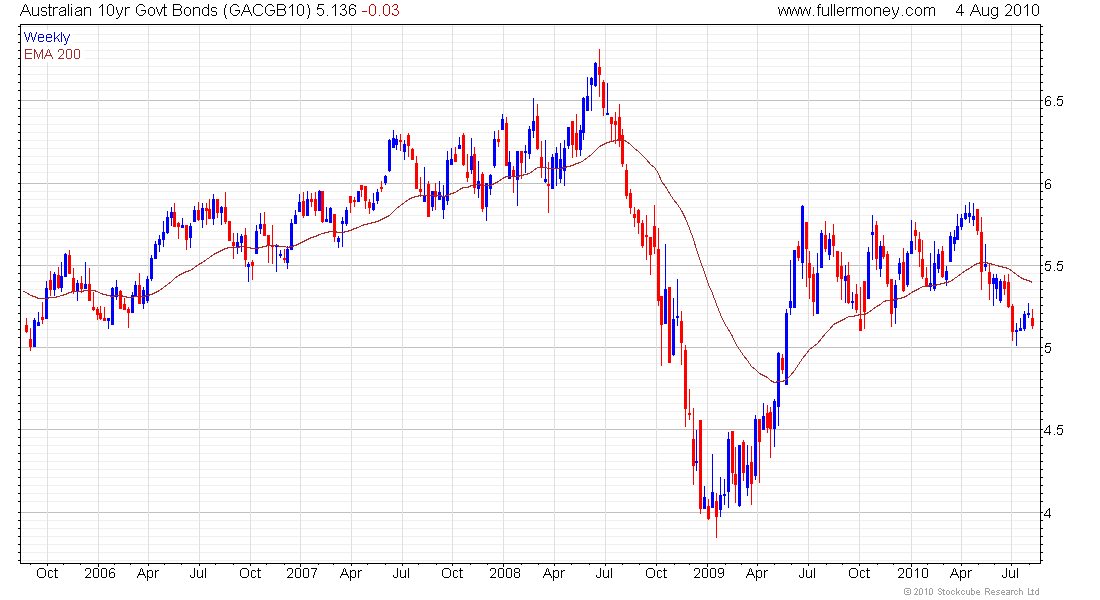Click the final 'Jul' label after 2010
This screenshot has width=1100, height=600.
1010,573
